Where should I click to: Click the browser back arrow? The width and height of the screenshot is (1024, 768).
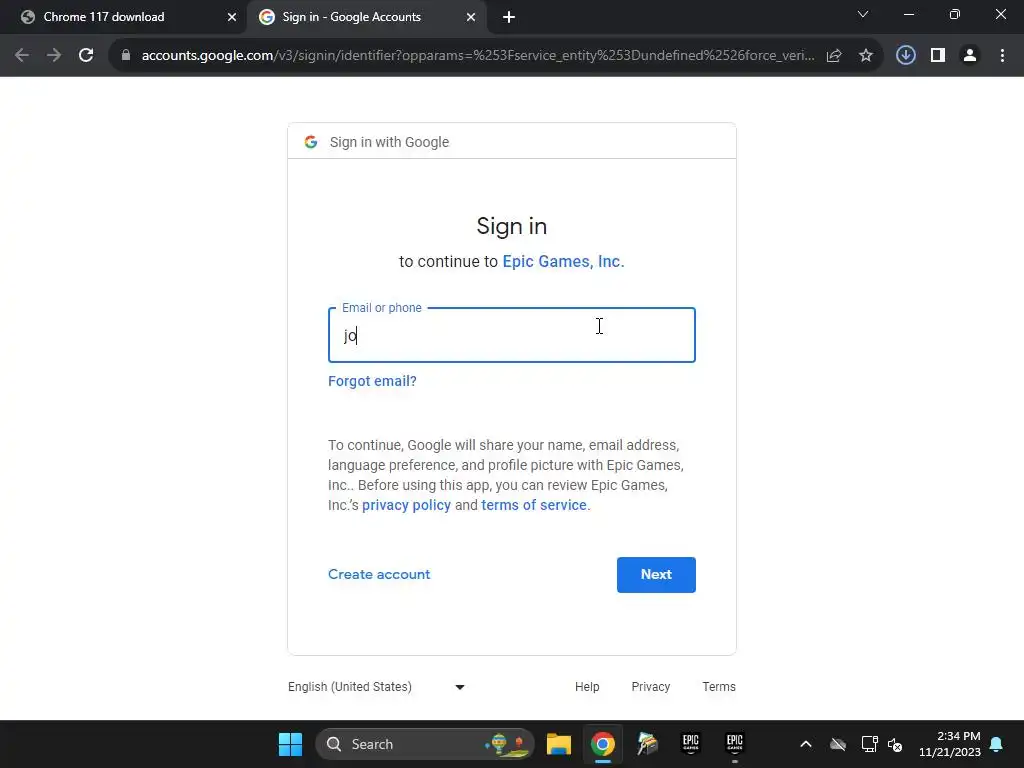click(x=22, y=56)
